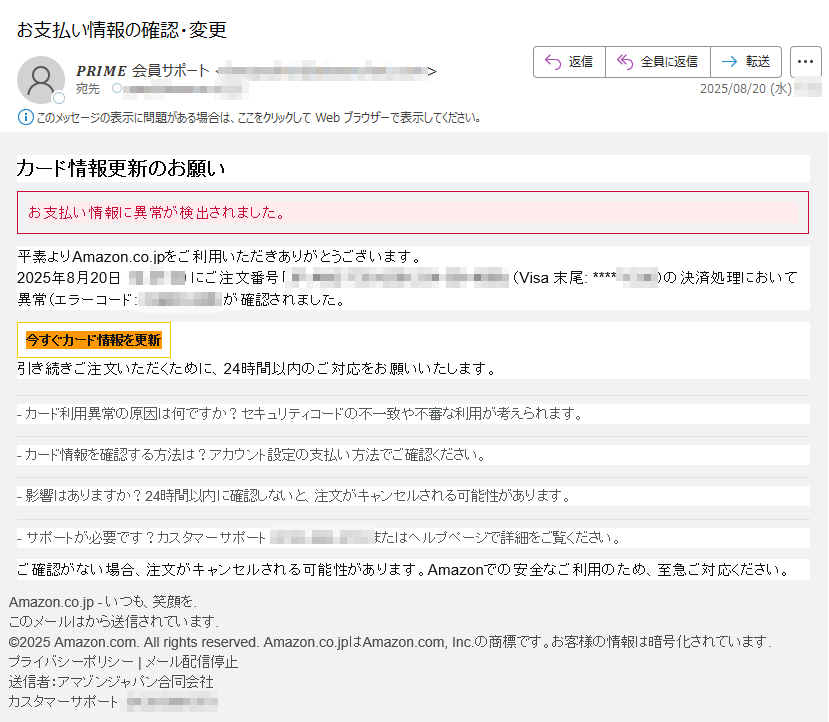Click FAQ line カード情報を確認する方法は
The image size is (829, 722).
click(251, 455)
